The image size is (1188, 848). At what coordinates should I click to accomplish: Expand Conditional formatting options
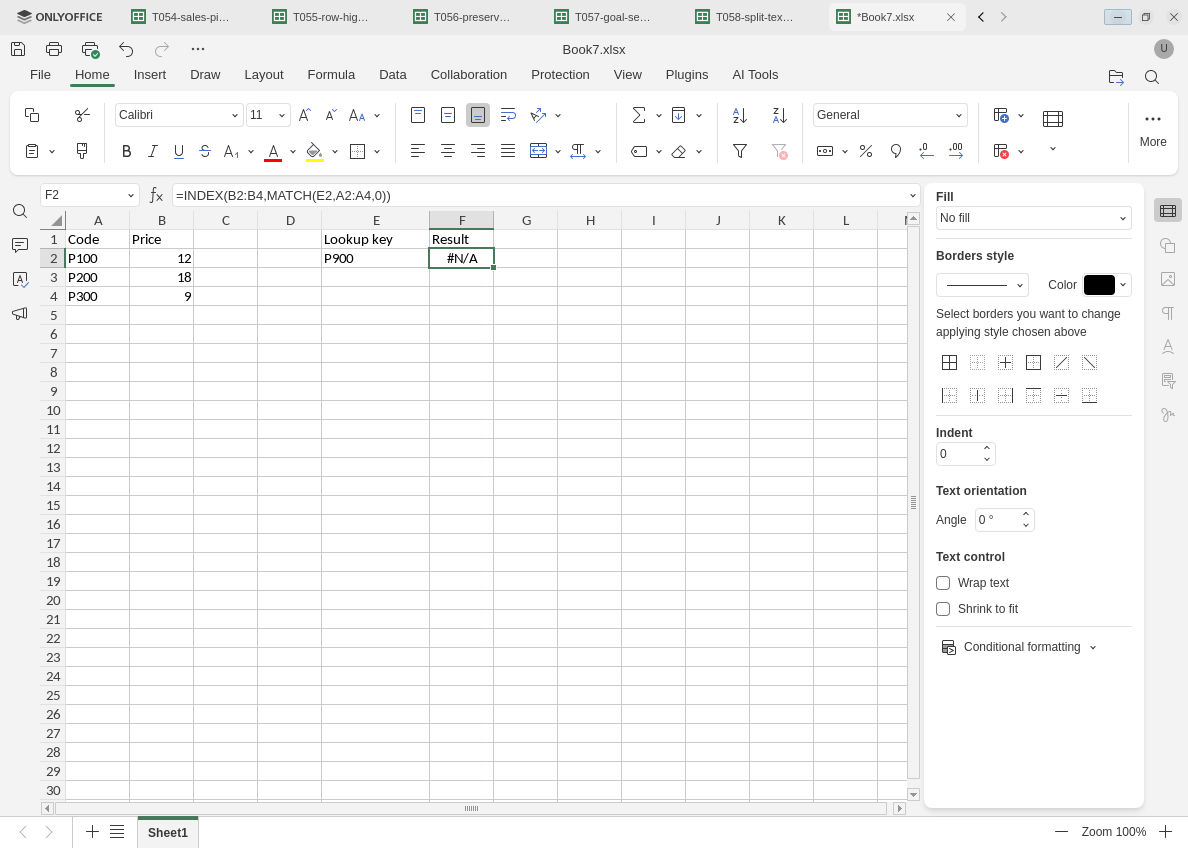(x=1093, y=647)
